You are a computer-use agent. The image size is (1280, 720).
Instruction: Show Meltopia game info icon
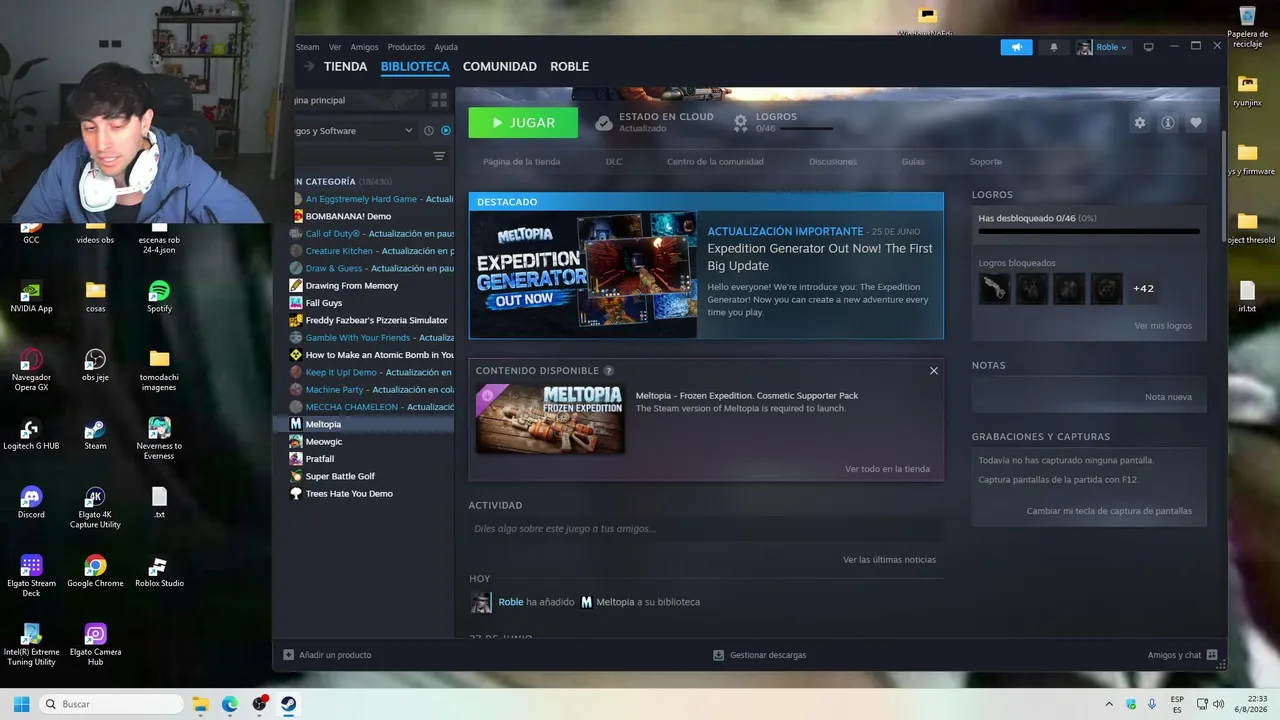(1168, 123)
